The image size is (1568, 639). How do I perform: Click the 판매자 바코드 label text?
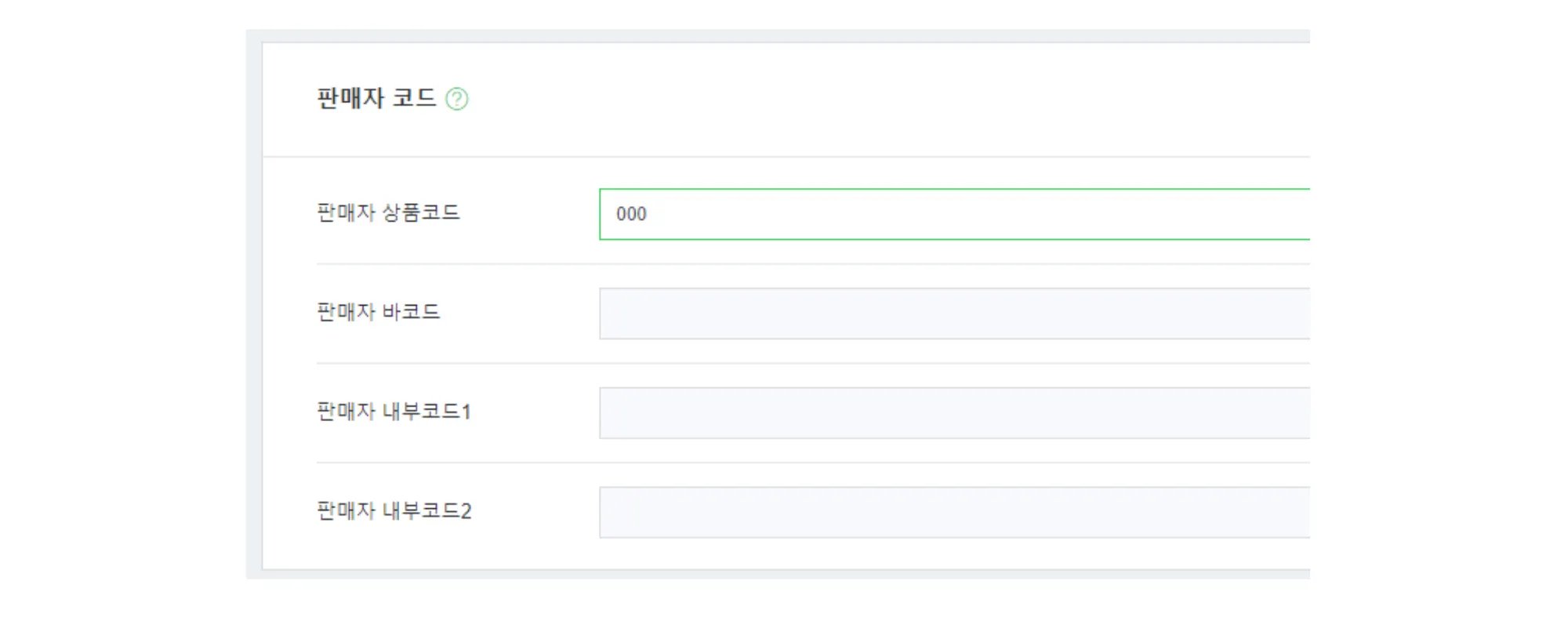[x=378, y=312]
